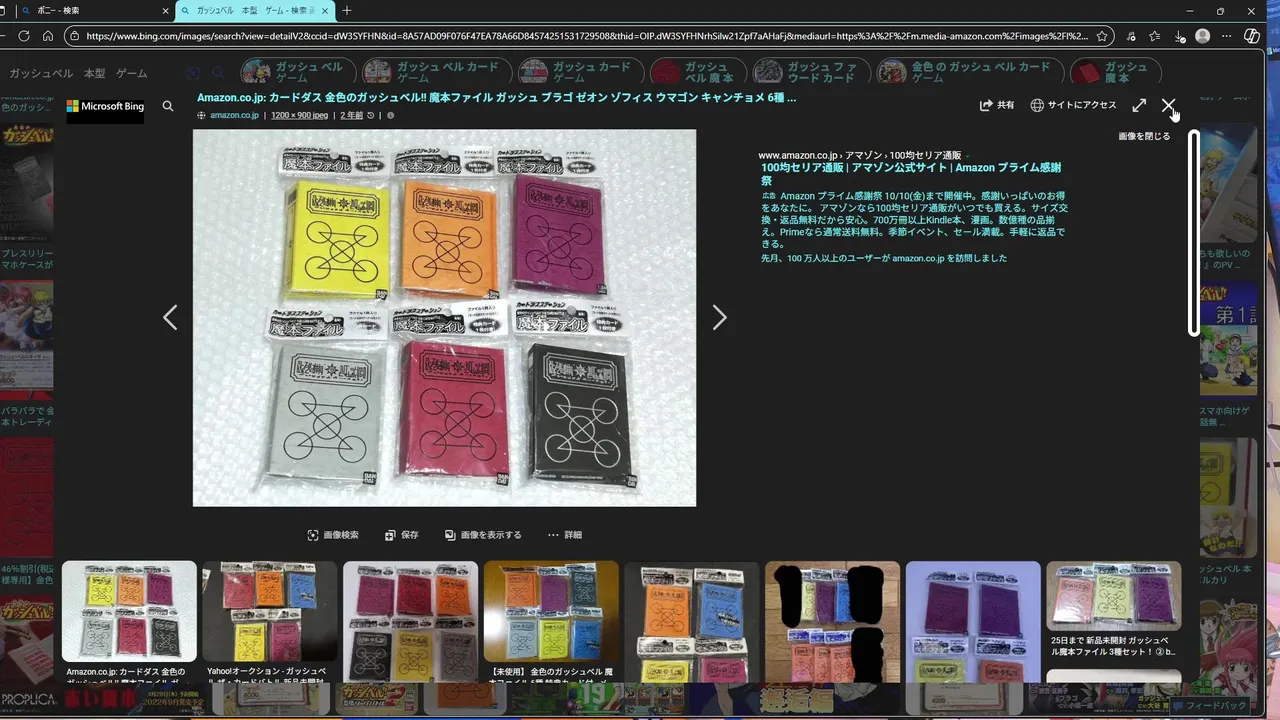The height and width of the screenshot is (720, 1280).
Task: Click the Microsoft Bing logo
Action: coord(105,106)
